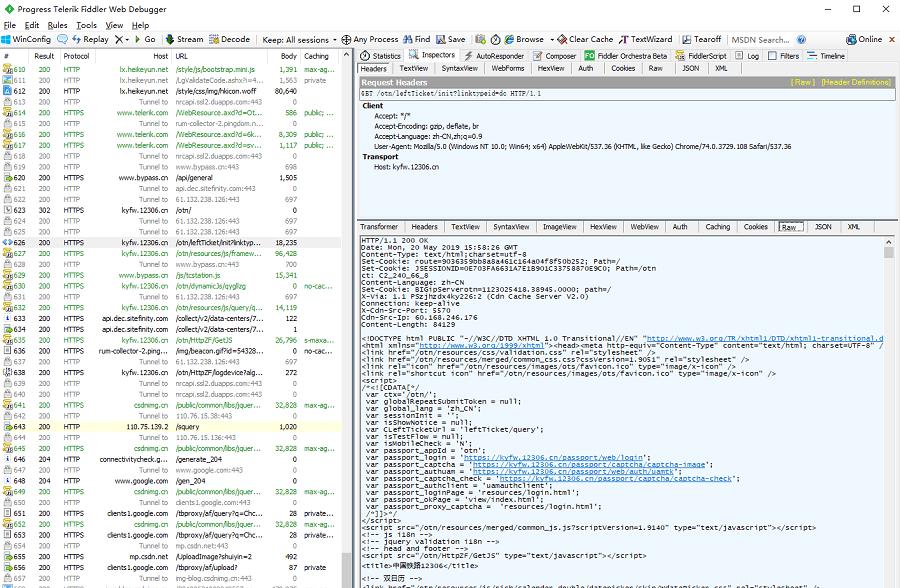Open the Edit menu
This screenshot has width=900, height=588.
(32, 25)
